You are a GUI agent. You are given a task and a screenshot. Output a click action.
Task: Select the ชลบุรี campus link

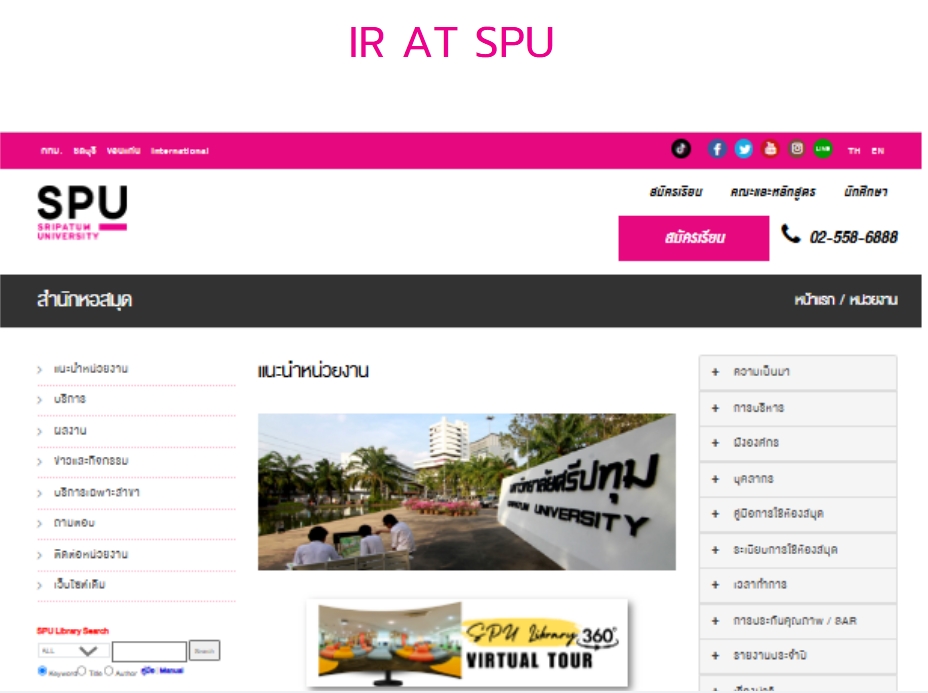point(85,150)
